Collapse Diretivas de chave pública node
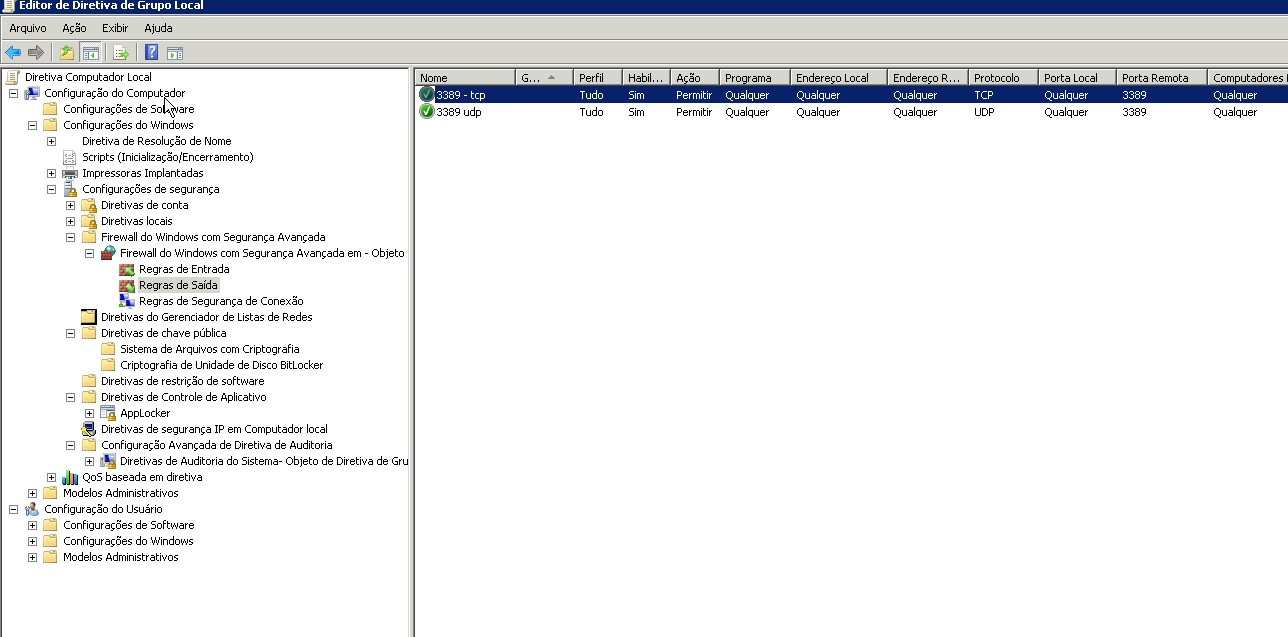Viewport: 1288px width, 637px height. (70, 333)
